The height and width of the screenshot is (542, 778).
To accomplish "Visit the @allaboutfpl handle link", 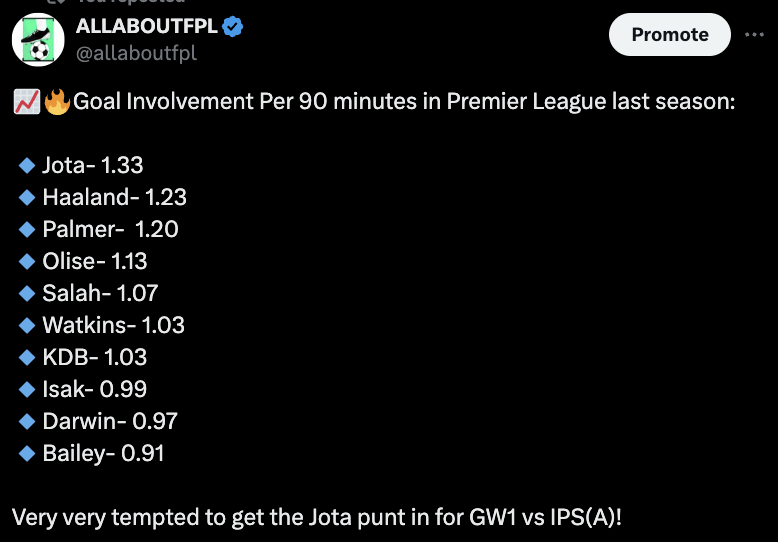I will point(136,53).
